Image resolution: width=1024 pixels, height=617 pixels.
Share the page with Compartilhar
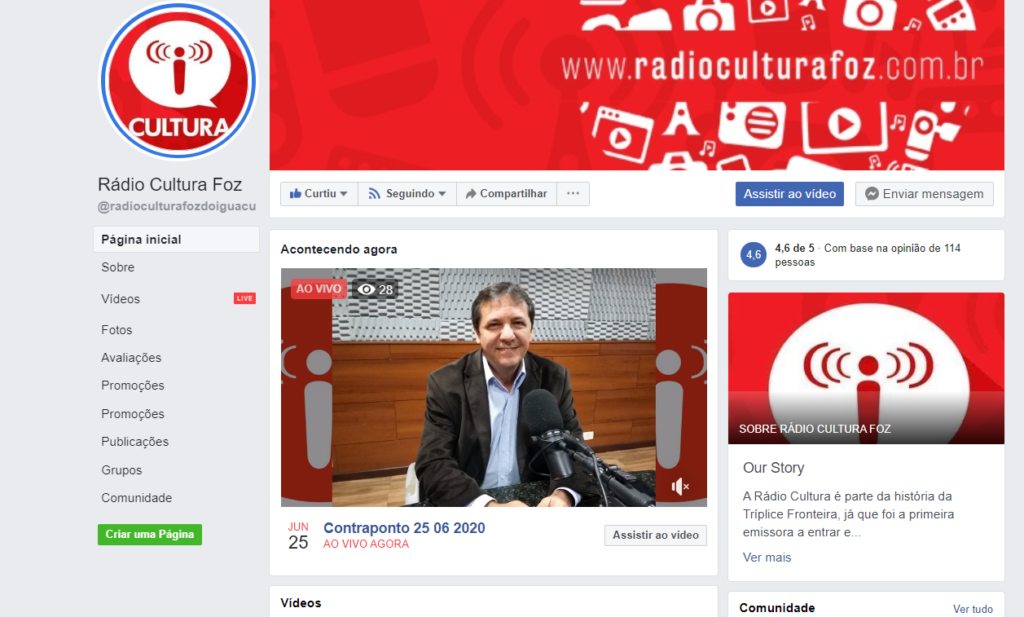pyautogui.click(x=506, y=194)
